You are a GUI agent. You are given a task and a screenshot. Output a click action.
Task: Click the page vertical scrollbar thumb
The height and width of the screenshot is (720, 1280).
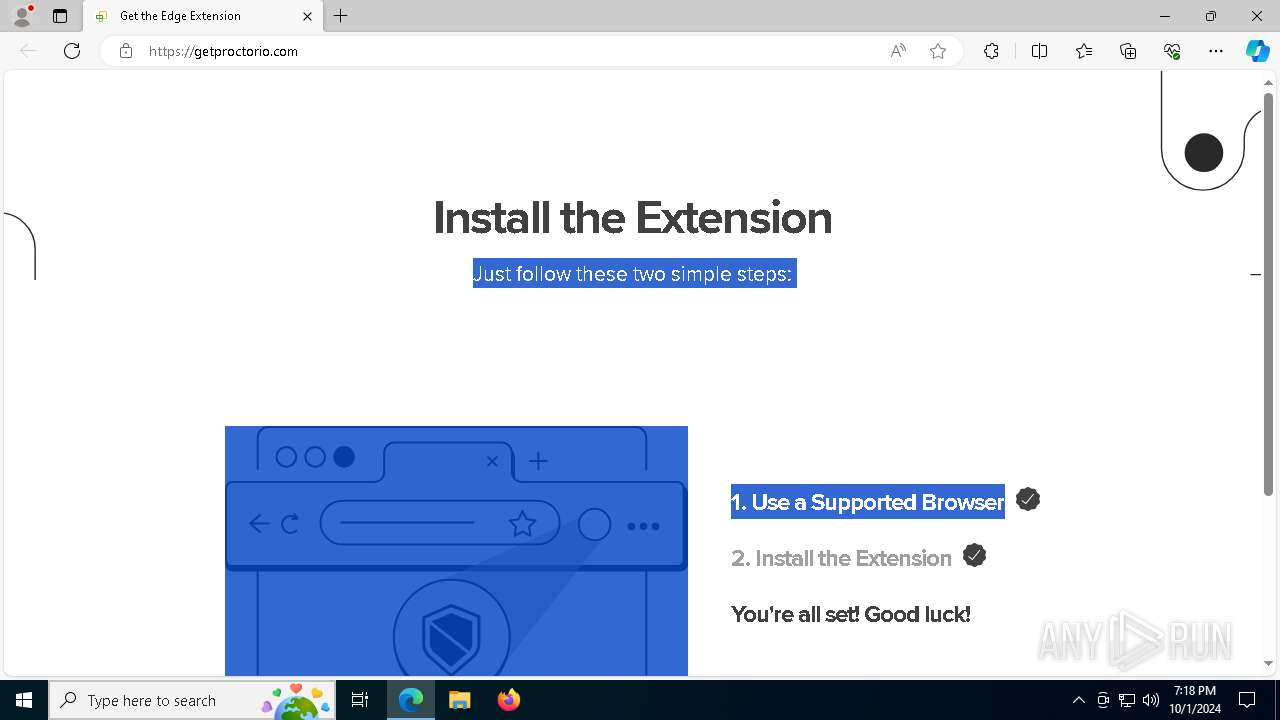(x=1269, y=294)
